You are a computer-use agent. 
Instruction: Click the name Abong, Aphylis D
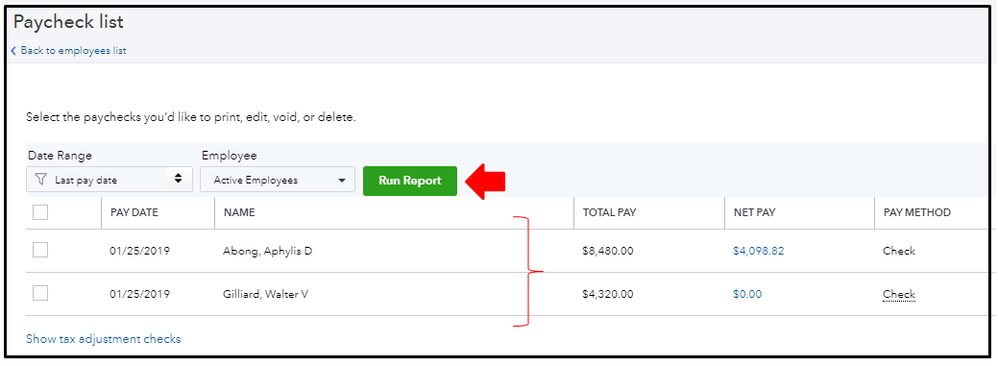267,251
